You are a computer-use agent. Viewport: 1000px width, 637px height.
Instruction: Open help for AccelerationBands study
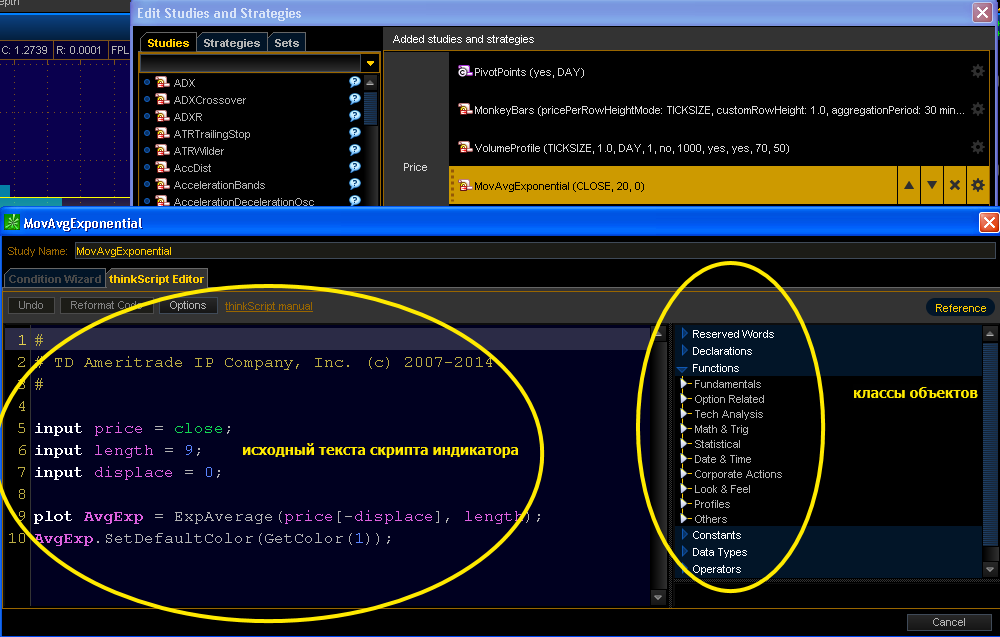coord(355,184)
